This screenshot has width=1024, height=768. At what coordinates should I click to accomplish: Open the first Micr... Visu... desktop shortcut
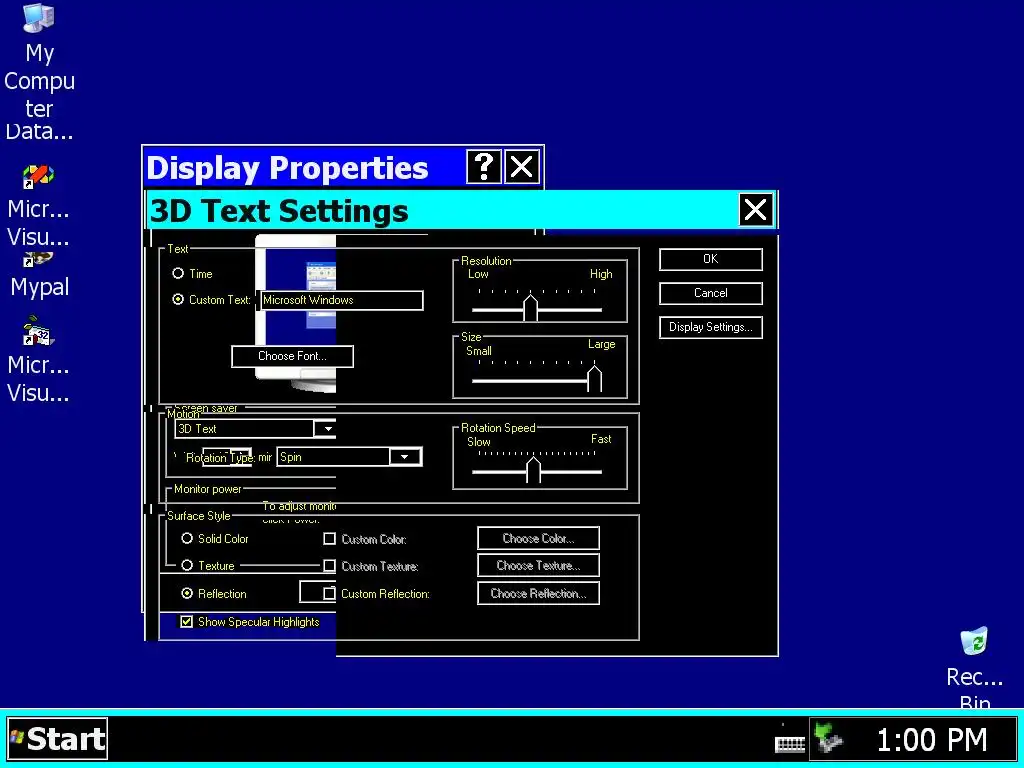pyautogui.click(x=39, y=205)
